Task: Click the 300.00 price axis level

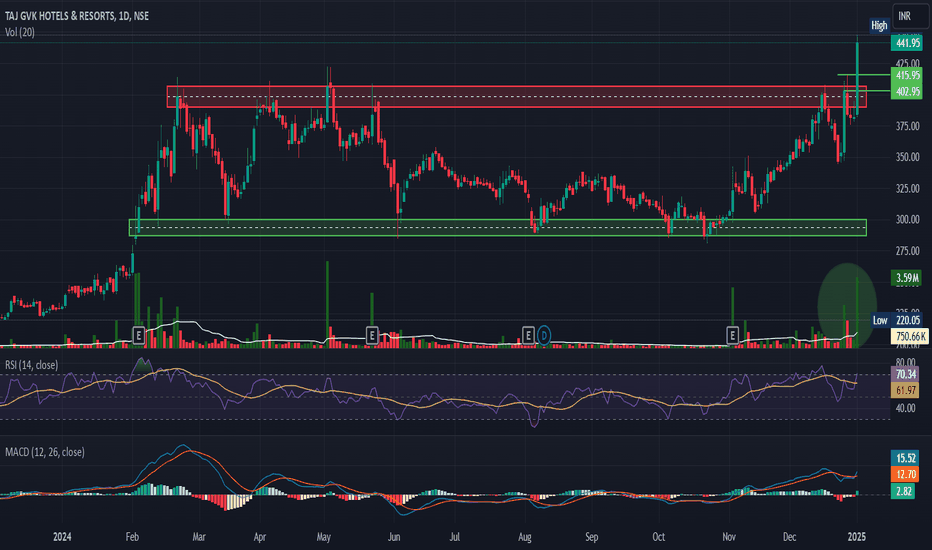Action: [908, 219]
